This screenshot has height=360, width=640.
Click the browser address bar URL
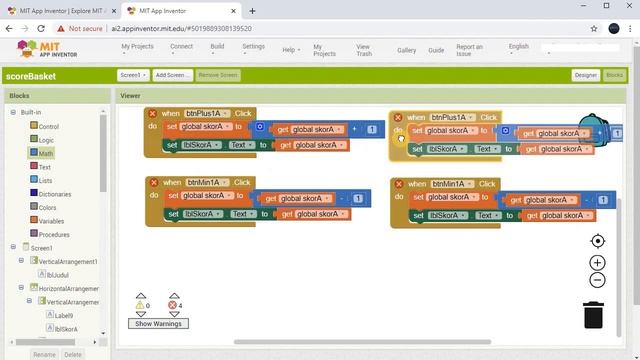[x=181, y=29]
